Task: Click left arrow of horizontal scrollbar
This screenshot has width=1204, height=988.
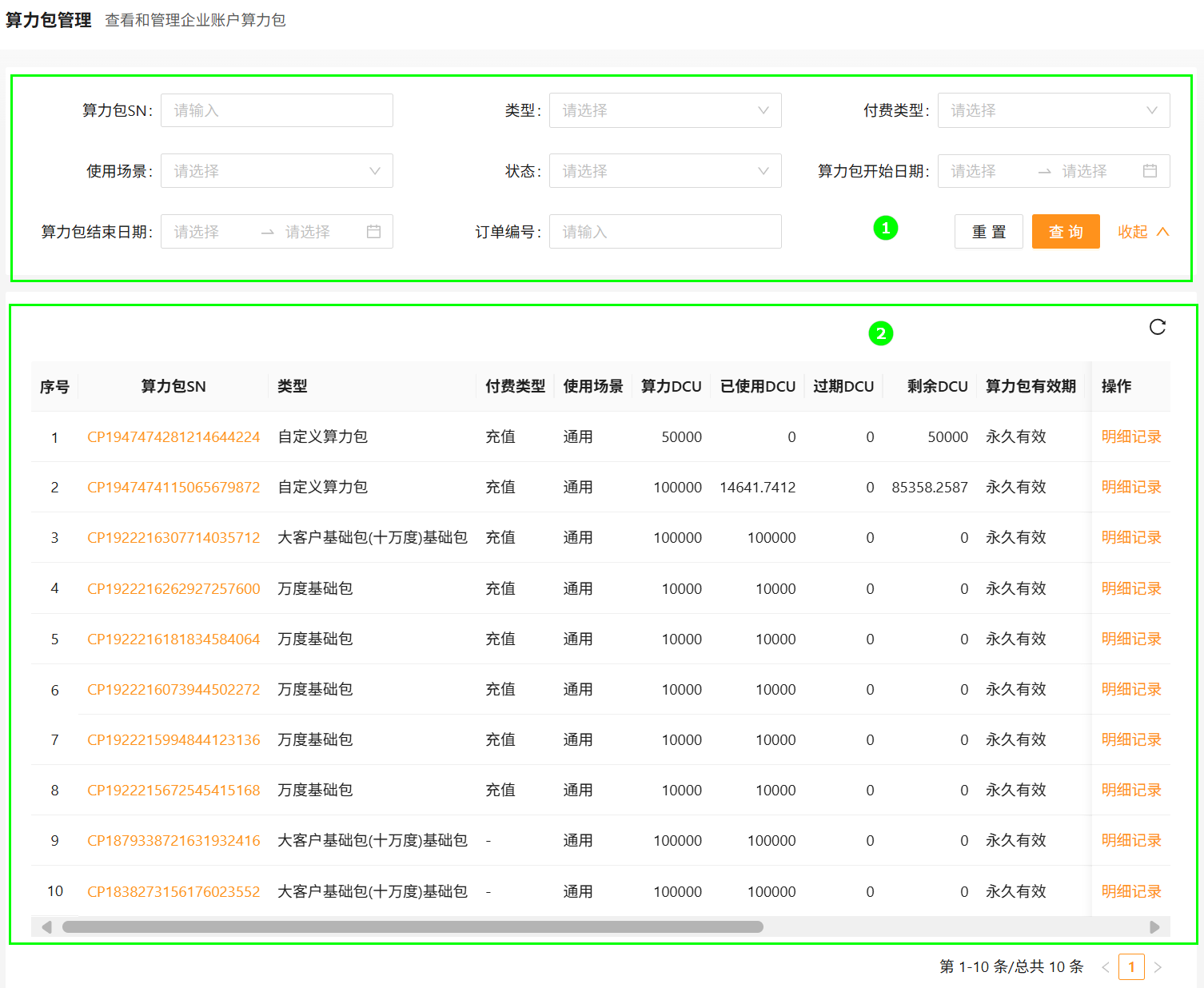Action: coord(46,927)
